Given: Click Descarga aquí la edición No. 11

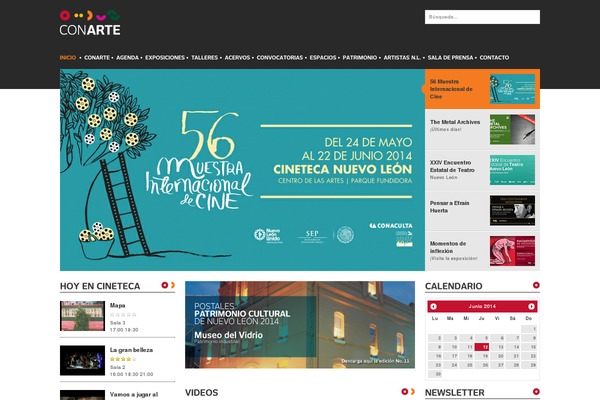Looking at the screenshot, I should click(x=375, y=361).
